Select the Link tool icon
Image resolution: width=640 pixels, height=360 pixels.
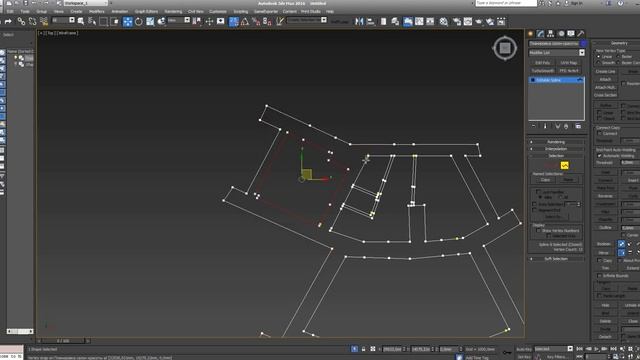(21, 22)
